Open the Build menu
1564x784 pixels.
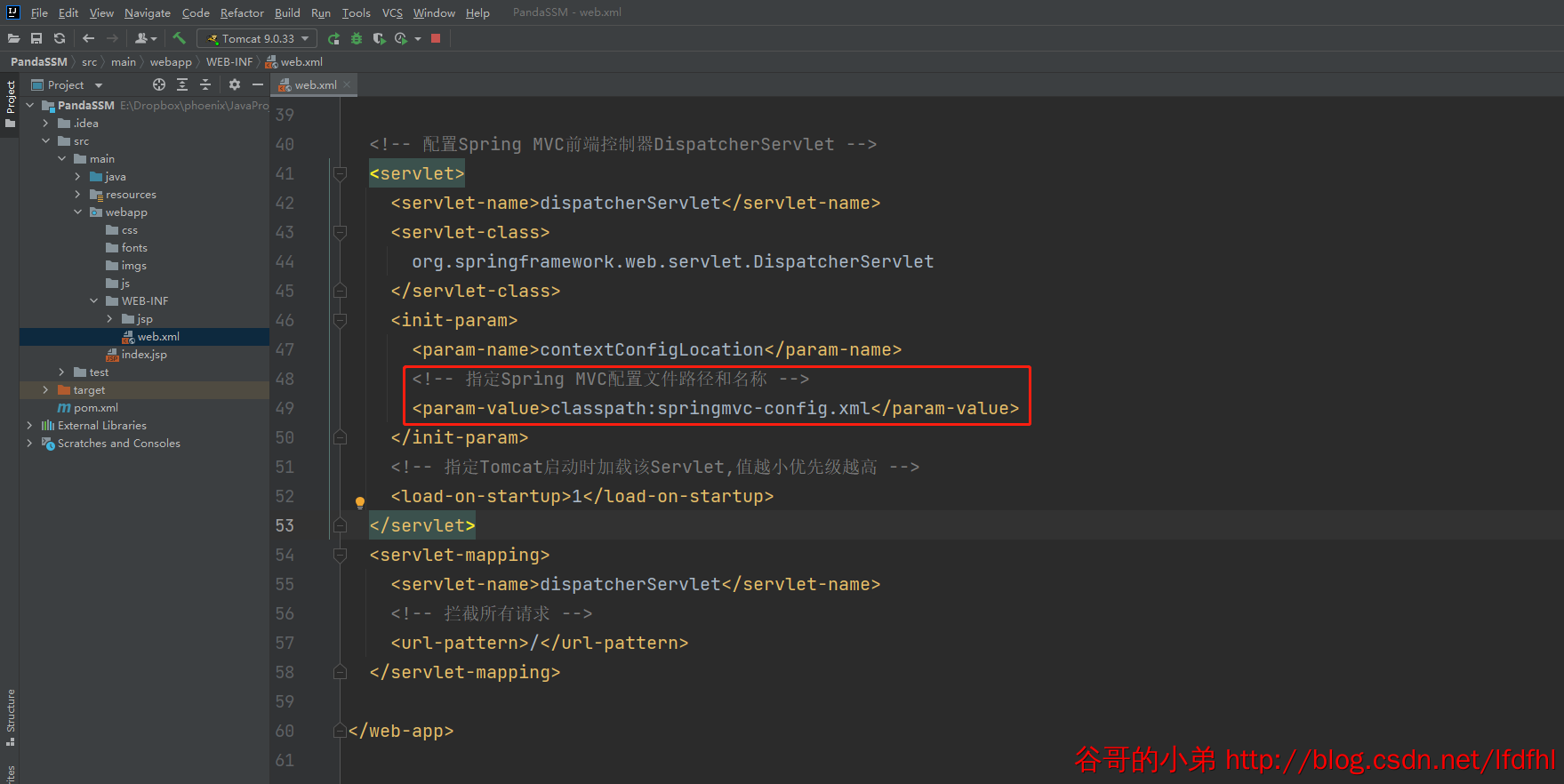287,12
